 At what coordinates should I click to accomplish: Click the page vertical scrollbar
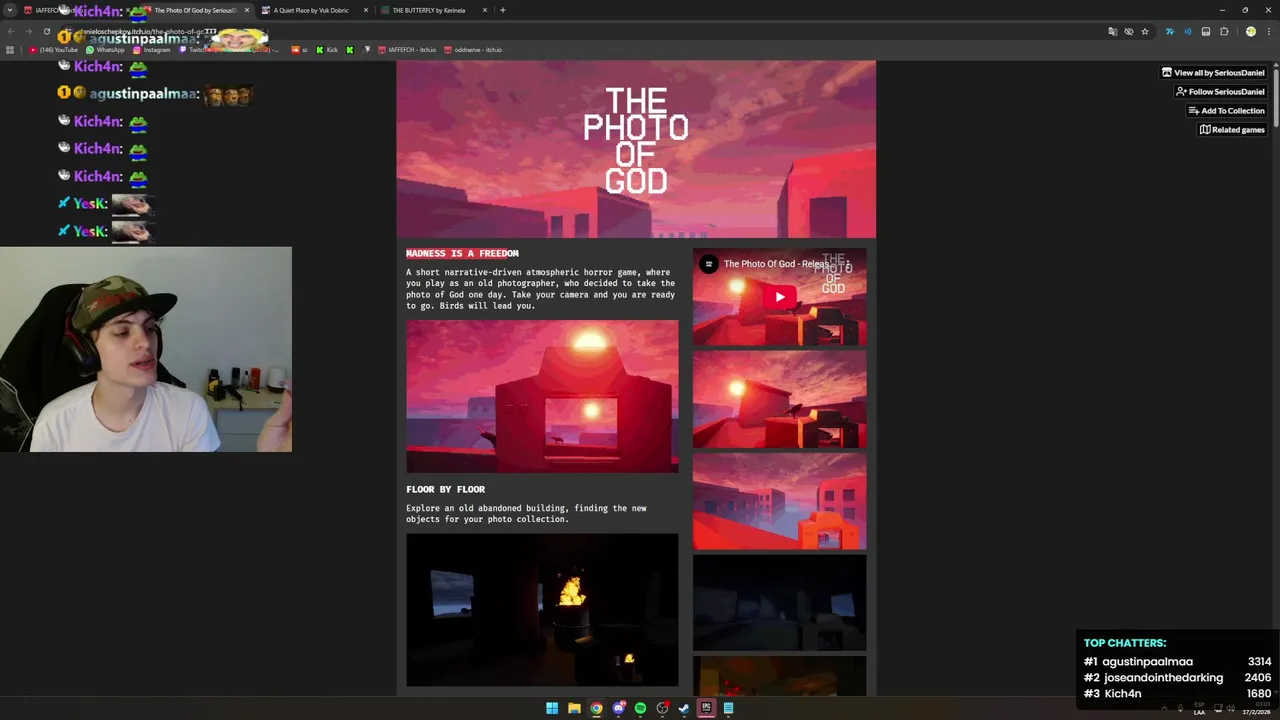[1275, 100]
